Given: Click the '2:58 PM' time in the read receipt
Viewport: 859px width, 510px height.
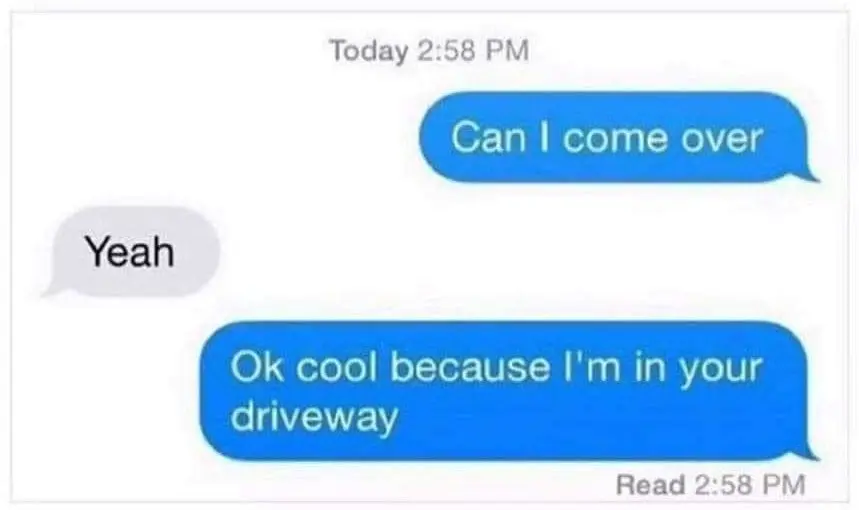Looking at the screenshot, I should click(x=750, y=485).
